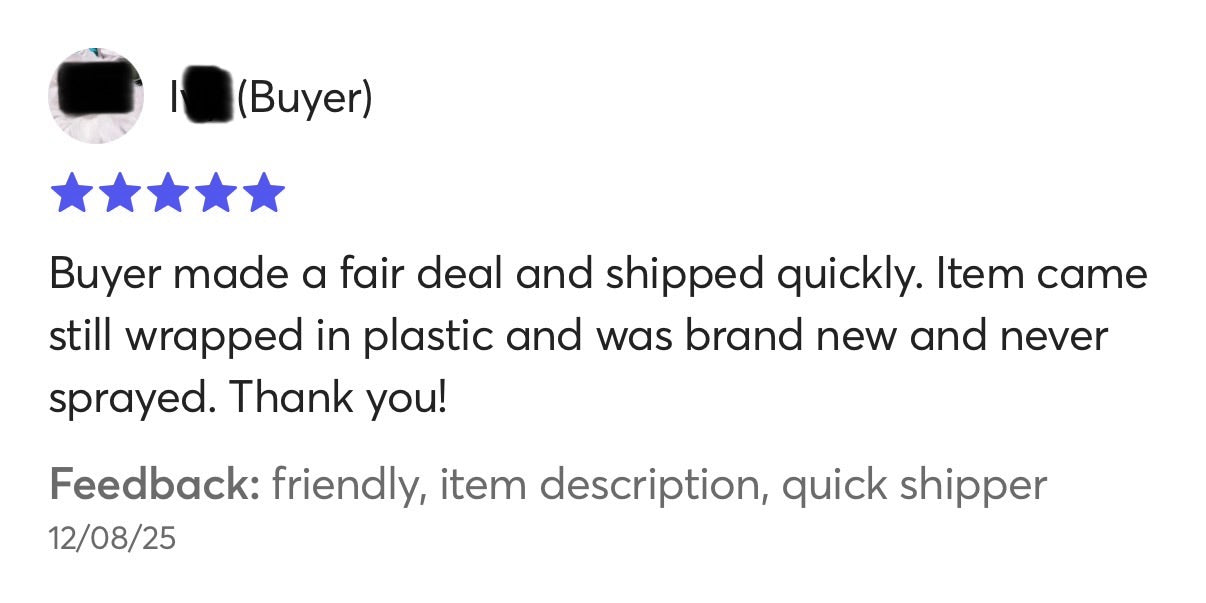This screenshot has height=603, width=1206.
Task: Click "Item came" in the review text
Action: (1041, 275)
